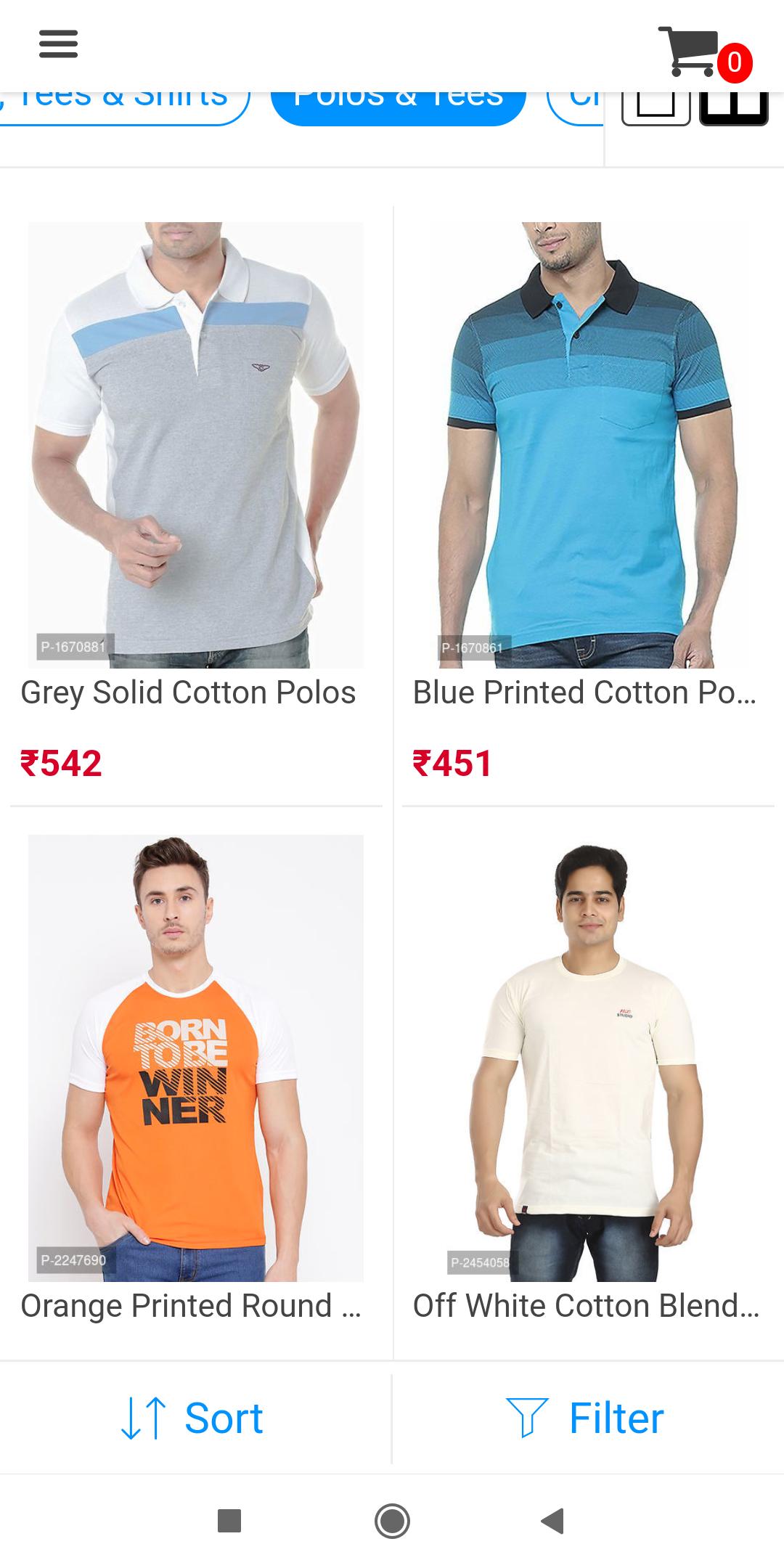784x1568 pixels.
Task: Open the Filter options
Action: click(585, 1418)
